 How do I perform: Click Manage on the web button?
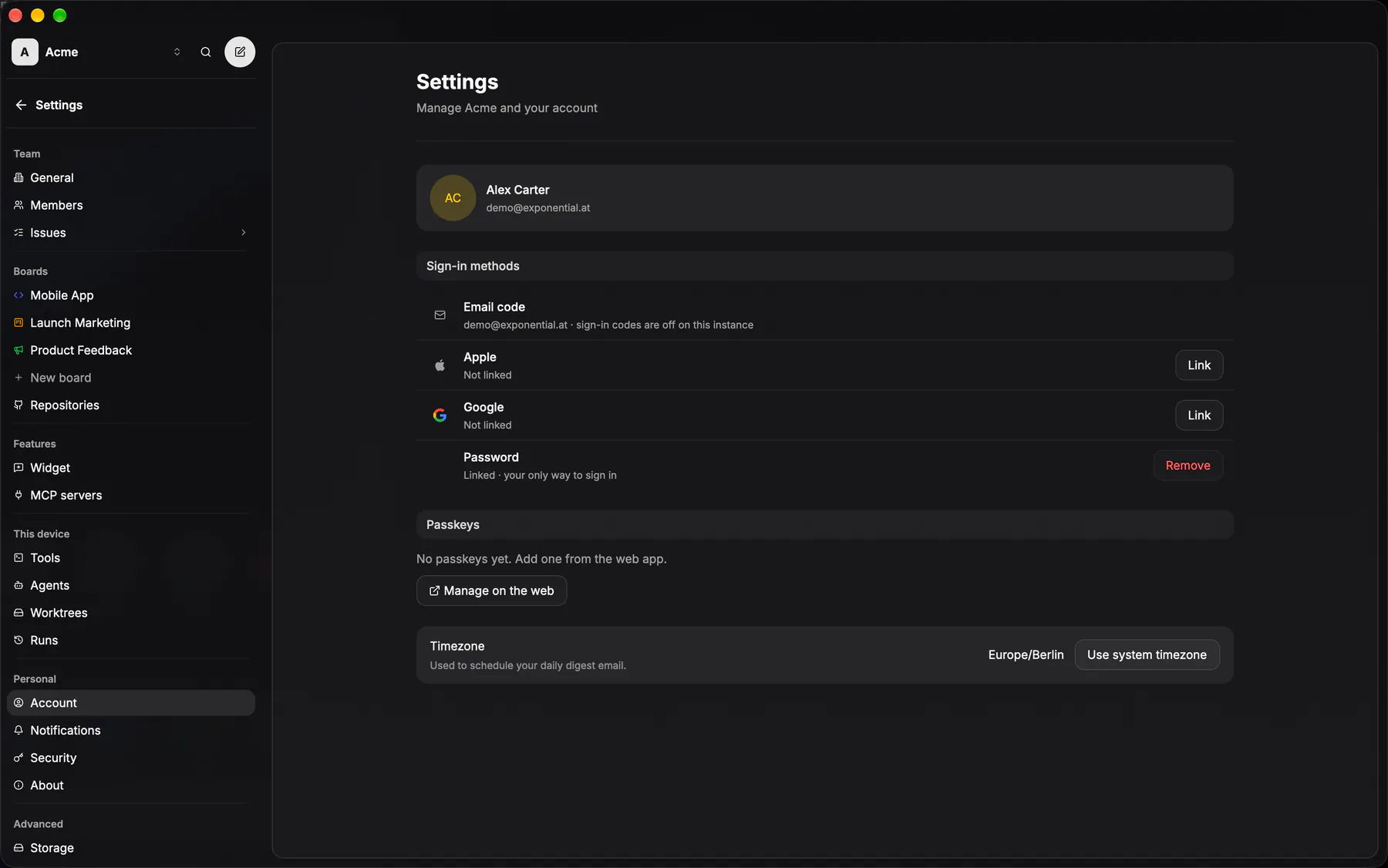click(491, 590)
